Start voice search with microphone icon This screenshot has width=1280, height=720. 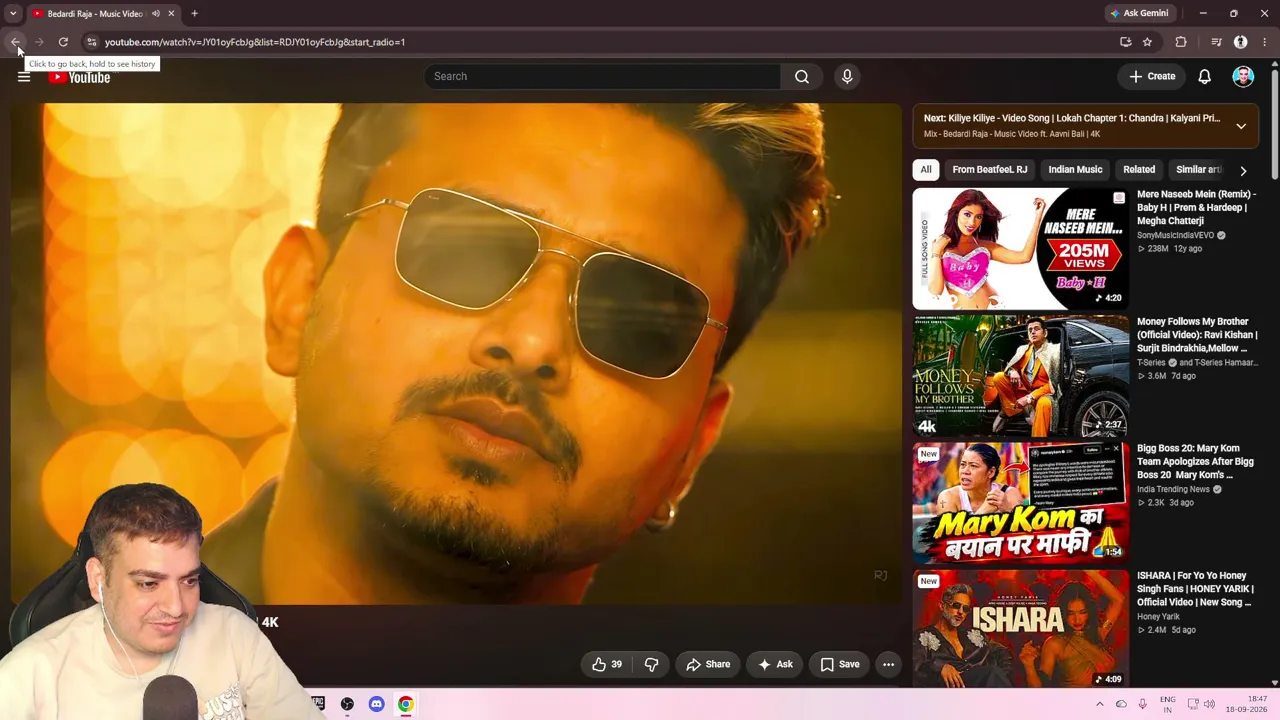(847, 76)
